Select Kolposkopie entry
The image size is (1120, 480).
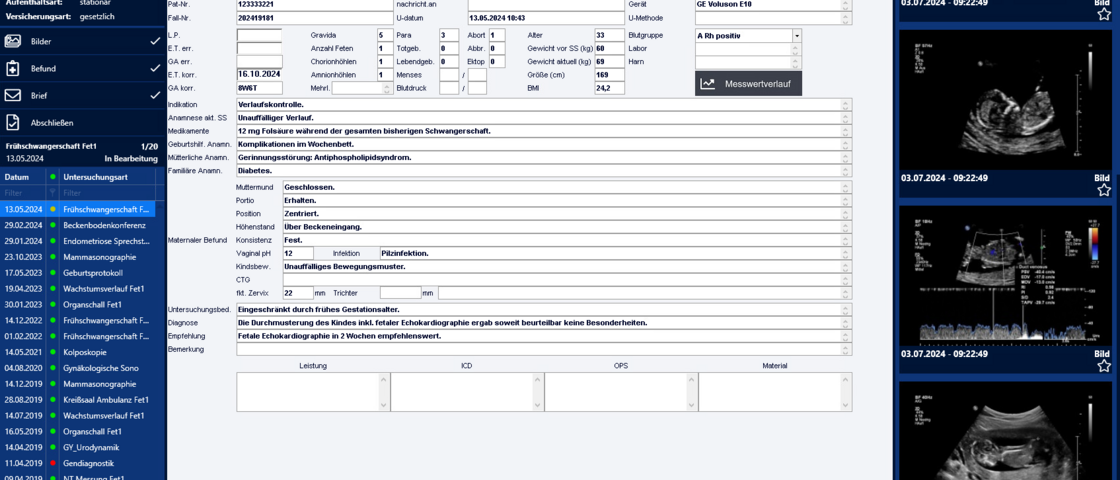click(77, 352)
